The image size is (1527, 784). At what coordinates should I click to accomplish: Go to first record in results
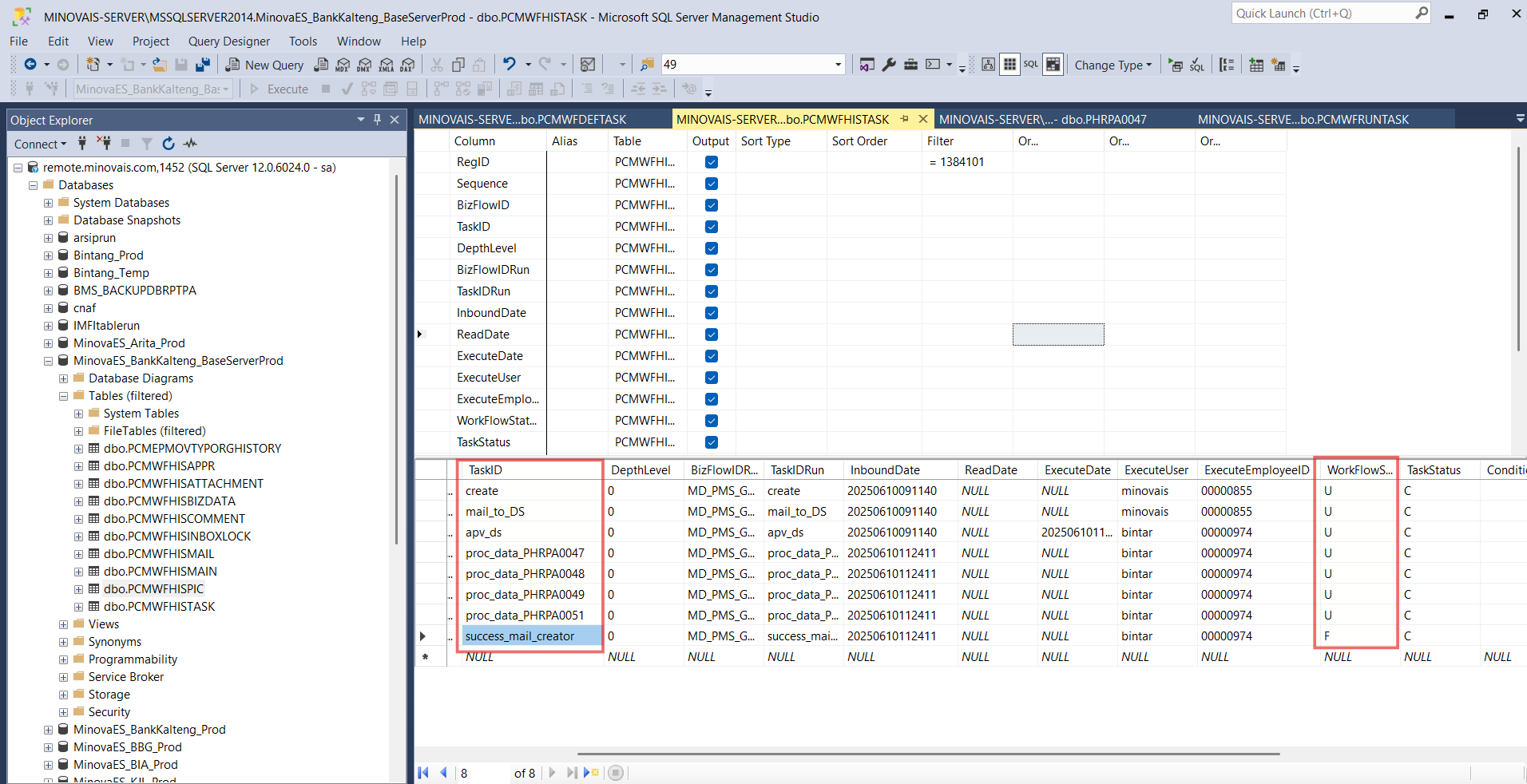click(423, 772)
